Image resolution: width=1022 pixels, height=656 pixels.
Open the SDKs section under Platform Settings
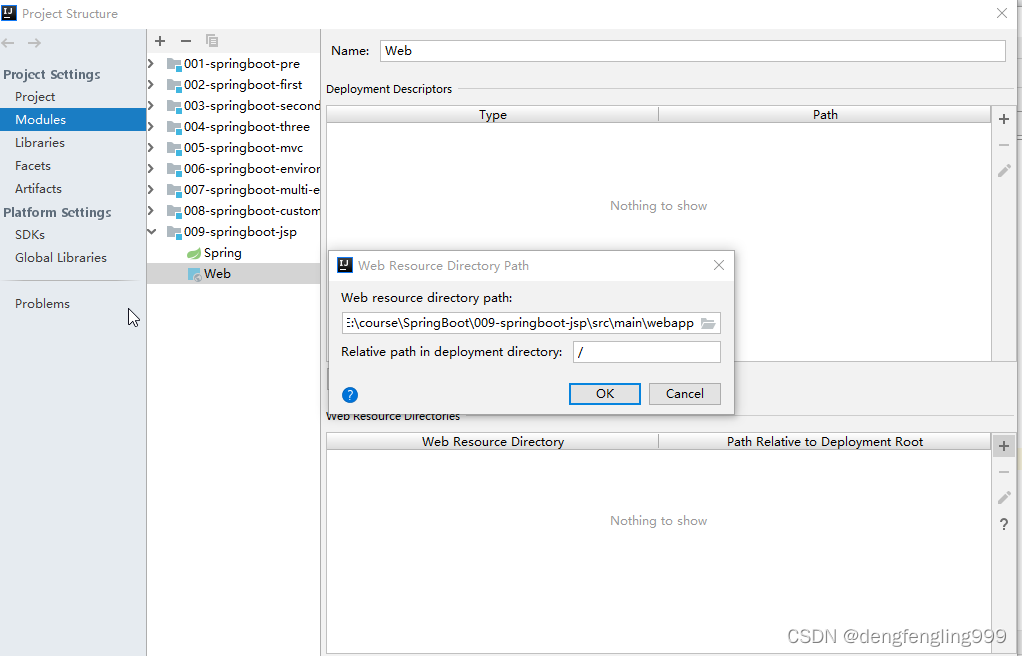[x=32, y=234]
